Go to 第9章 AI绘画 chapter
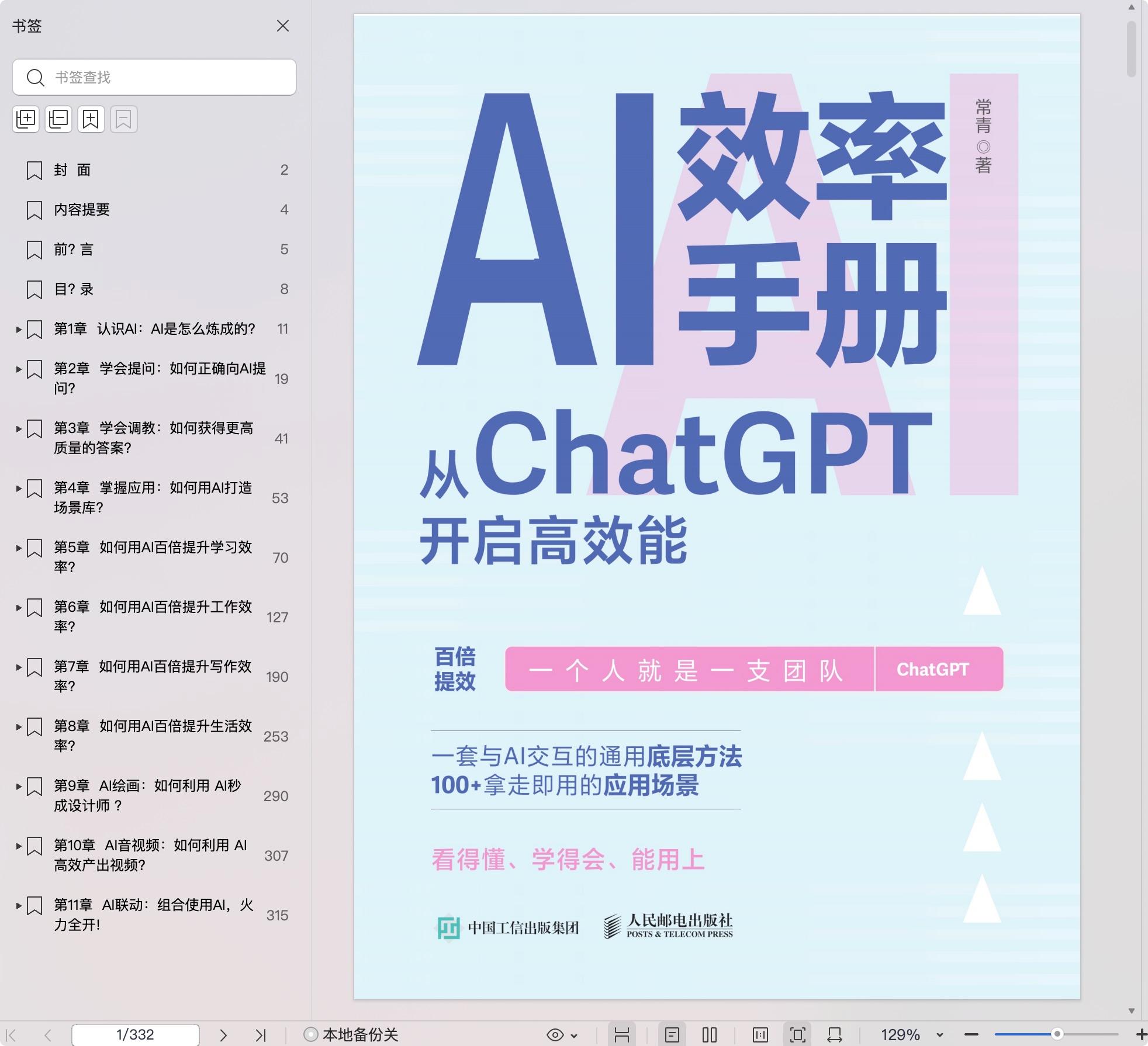Screen dimensions: 1148x1046 click(148, 795)
